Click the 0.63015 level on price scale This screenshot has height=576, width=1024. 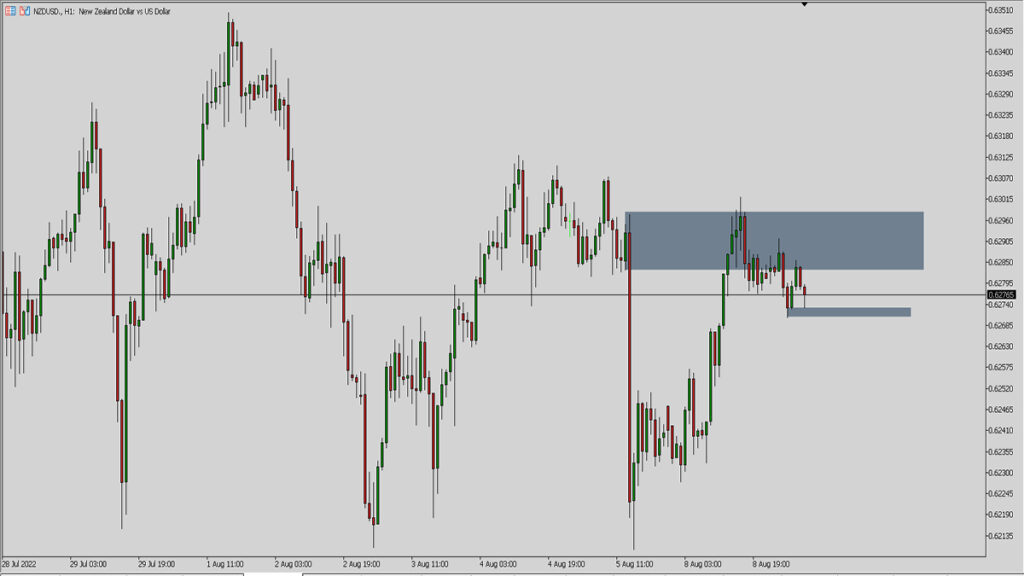(x=1001, y=200)
